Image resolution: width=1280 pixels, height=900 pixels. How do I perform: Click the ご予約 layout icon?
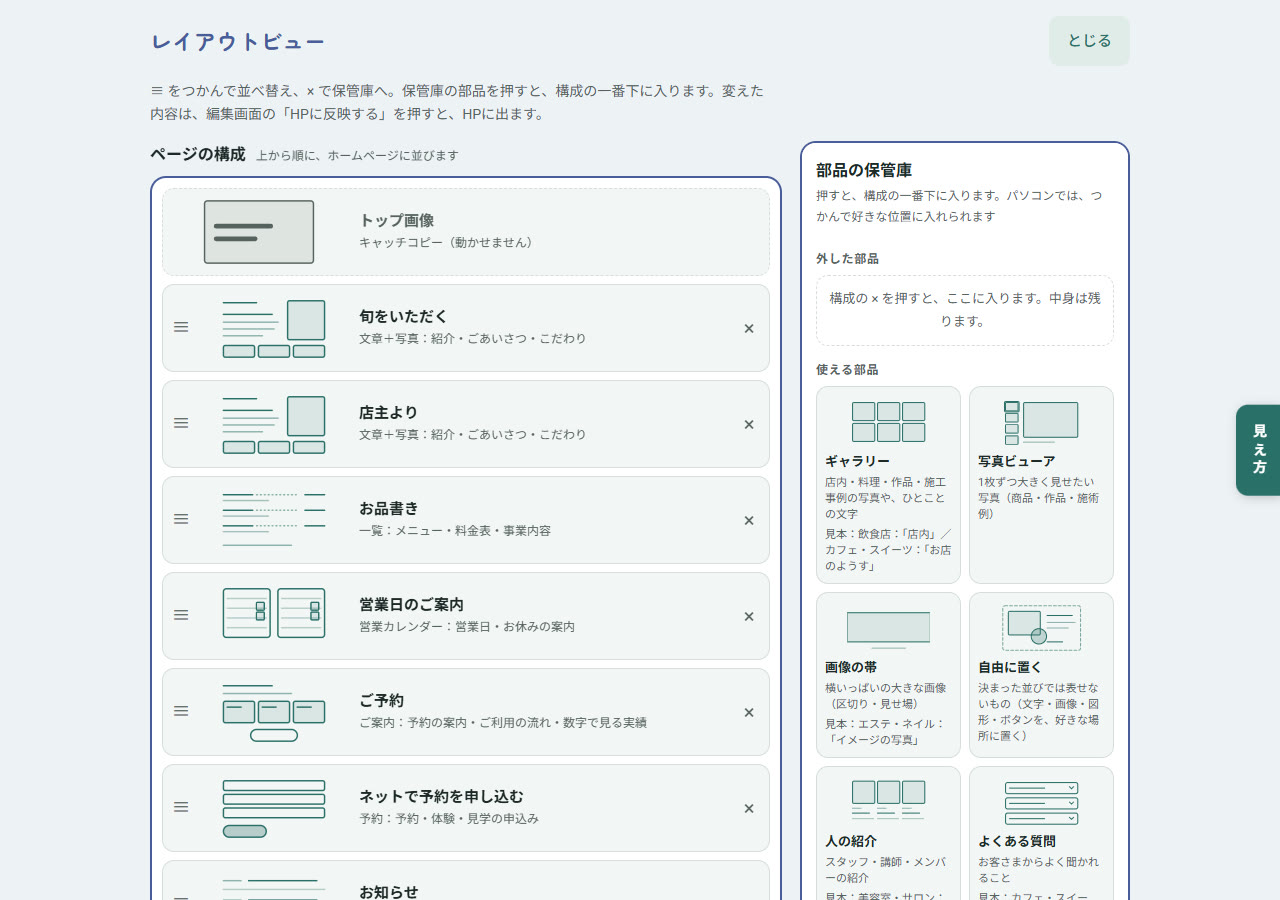click(274, 712)
